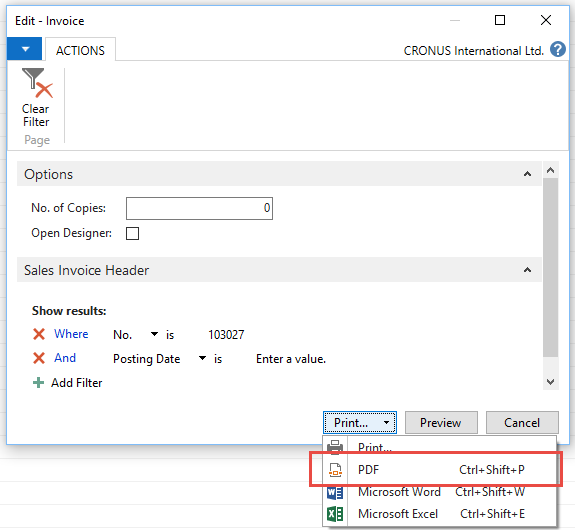The image size is (575, 530).
Task: Switch to the ACTIONS ribbon tab
Action: [80, 50]
